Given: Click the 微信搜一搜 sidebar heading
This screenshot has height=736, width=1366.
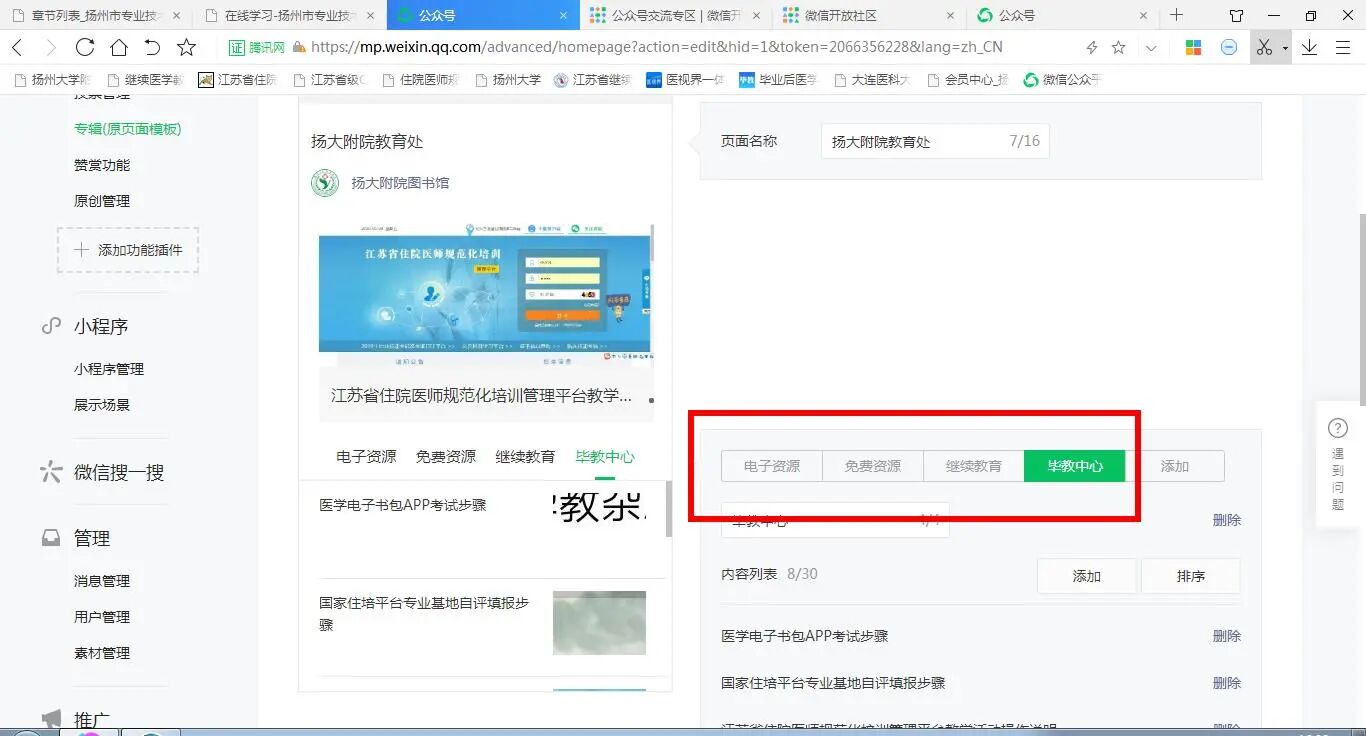Looking at the screenshot, I should (119, 473).
